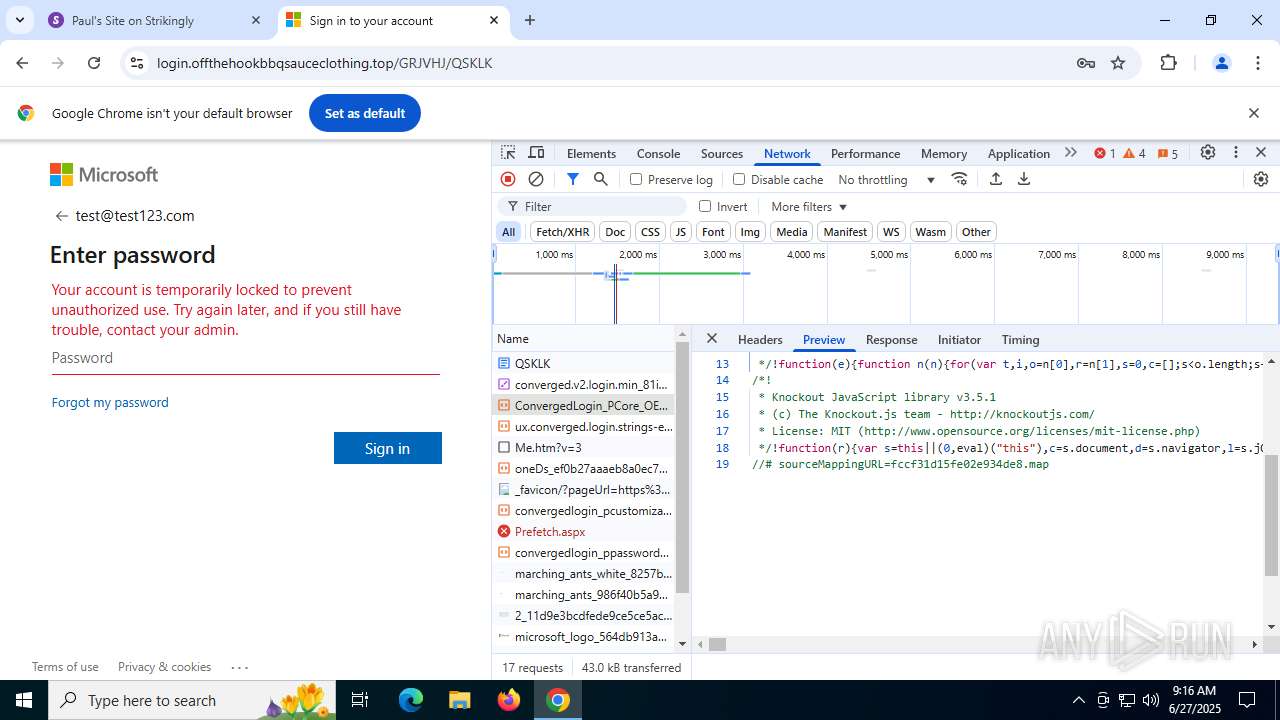Open the password manager key icon
Screen dimensions: 1280x720
coord(1086,63)
